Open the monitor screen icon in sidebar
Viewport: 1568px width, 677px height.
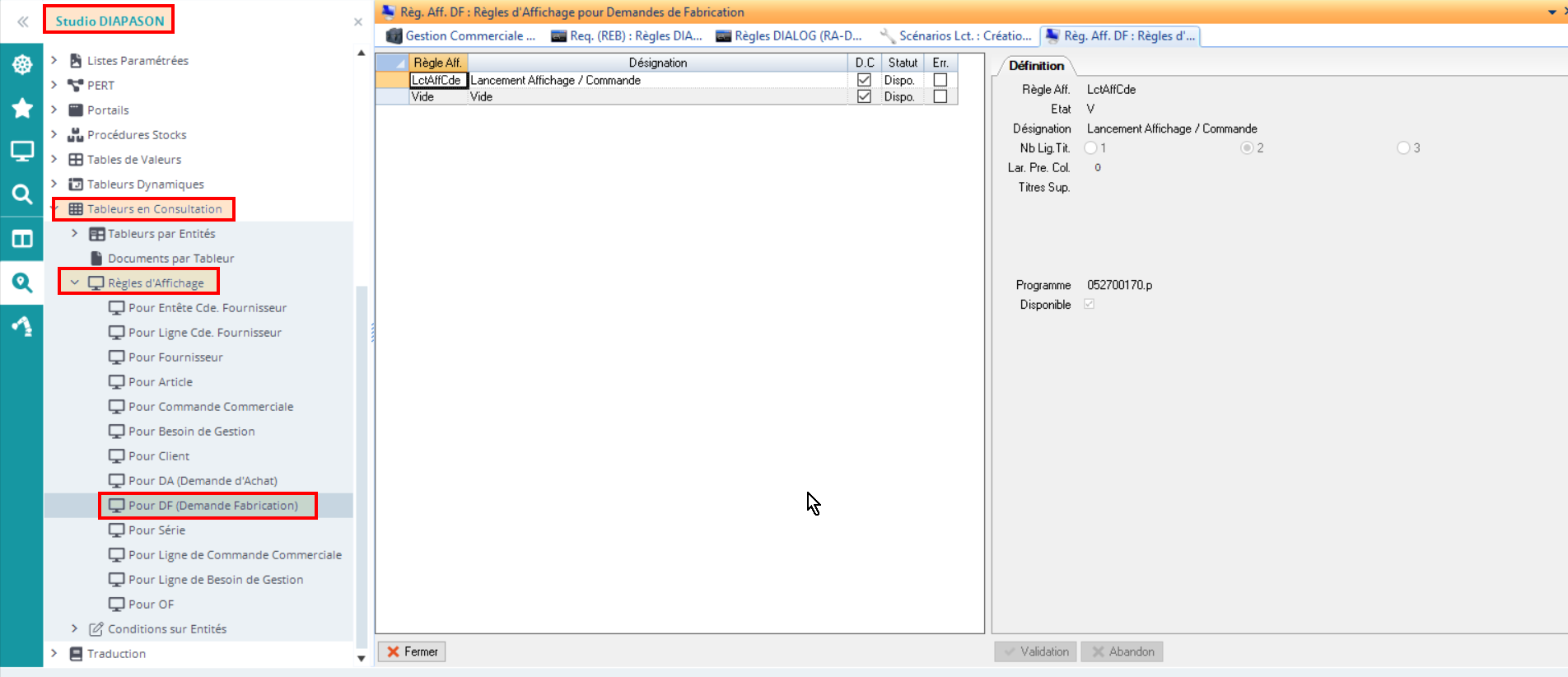click(22, 152)
